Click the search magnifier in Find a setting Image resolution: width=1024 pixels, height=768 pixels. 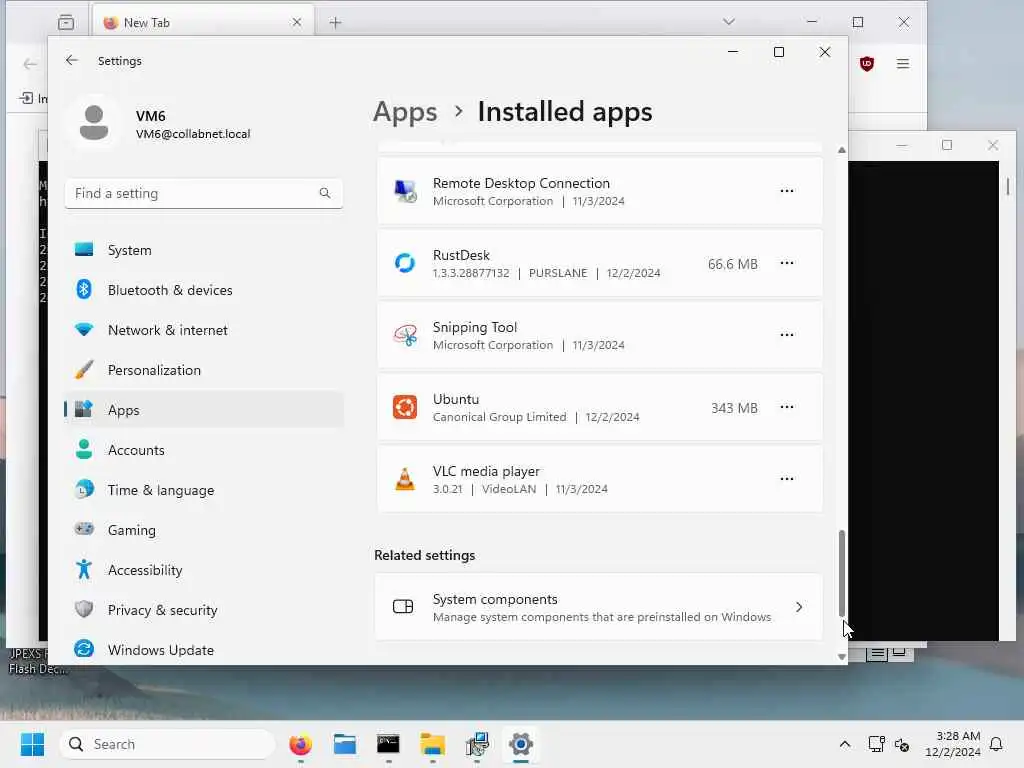tap(325, 193)
